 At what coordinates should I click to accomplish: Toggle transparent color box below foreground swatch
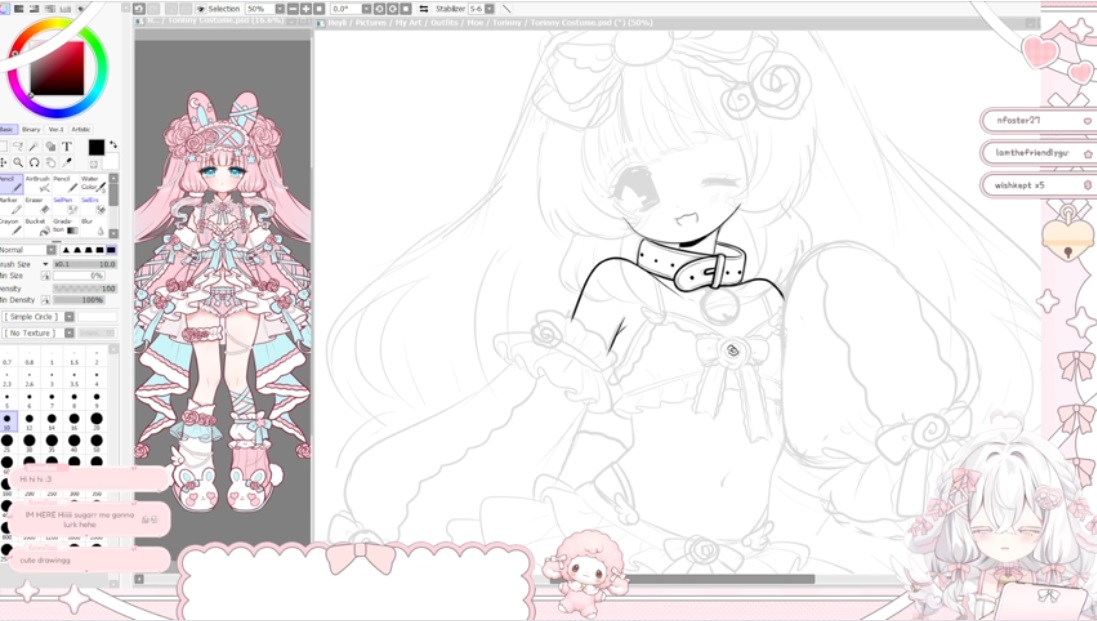click(x=93, y=164)
